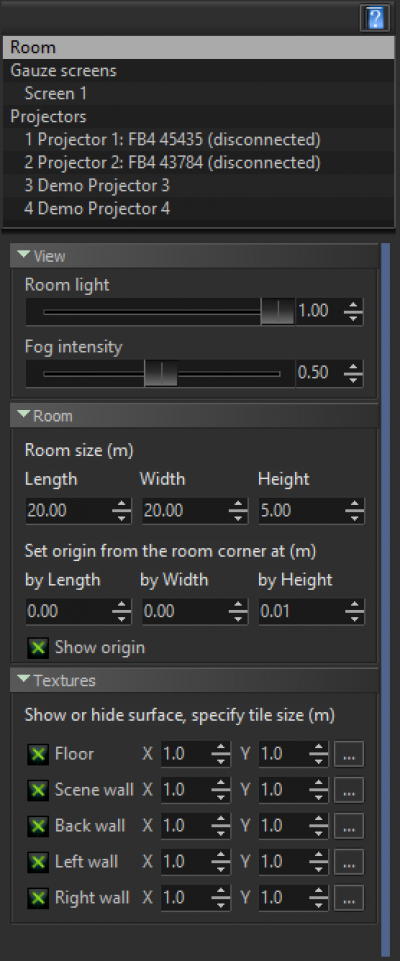Collapse the View section
The width and height of the screenshot is (400, 961).
(x=24, y=256)
